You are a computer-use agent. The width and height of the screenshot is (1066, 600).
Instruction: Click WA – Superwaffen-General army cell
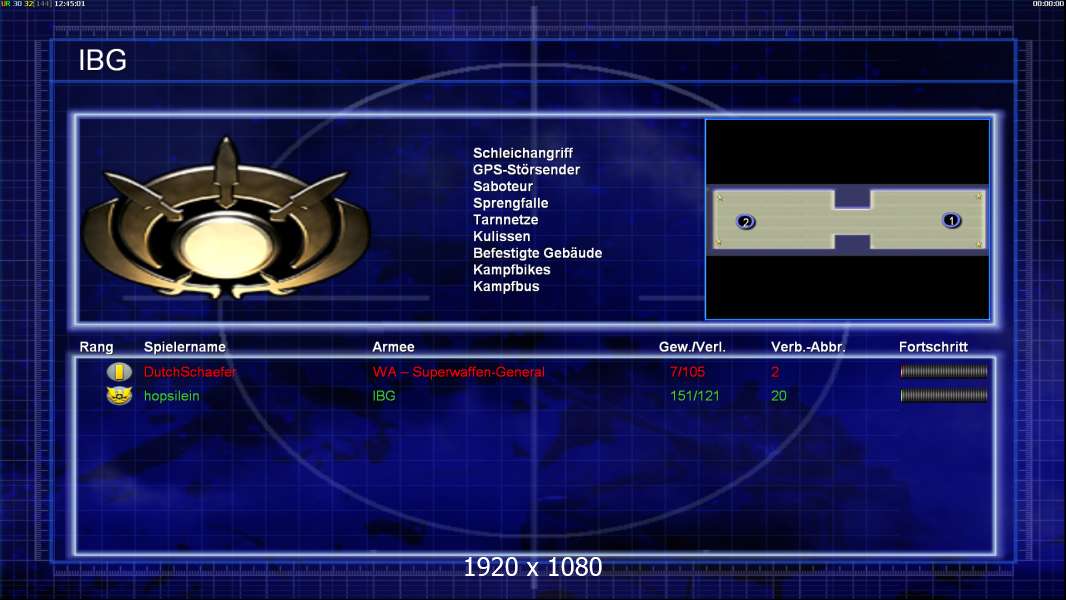pyautogui.click(x=458, y=372)
